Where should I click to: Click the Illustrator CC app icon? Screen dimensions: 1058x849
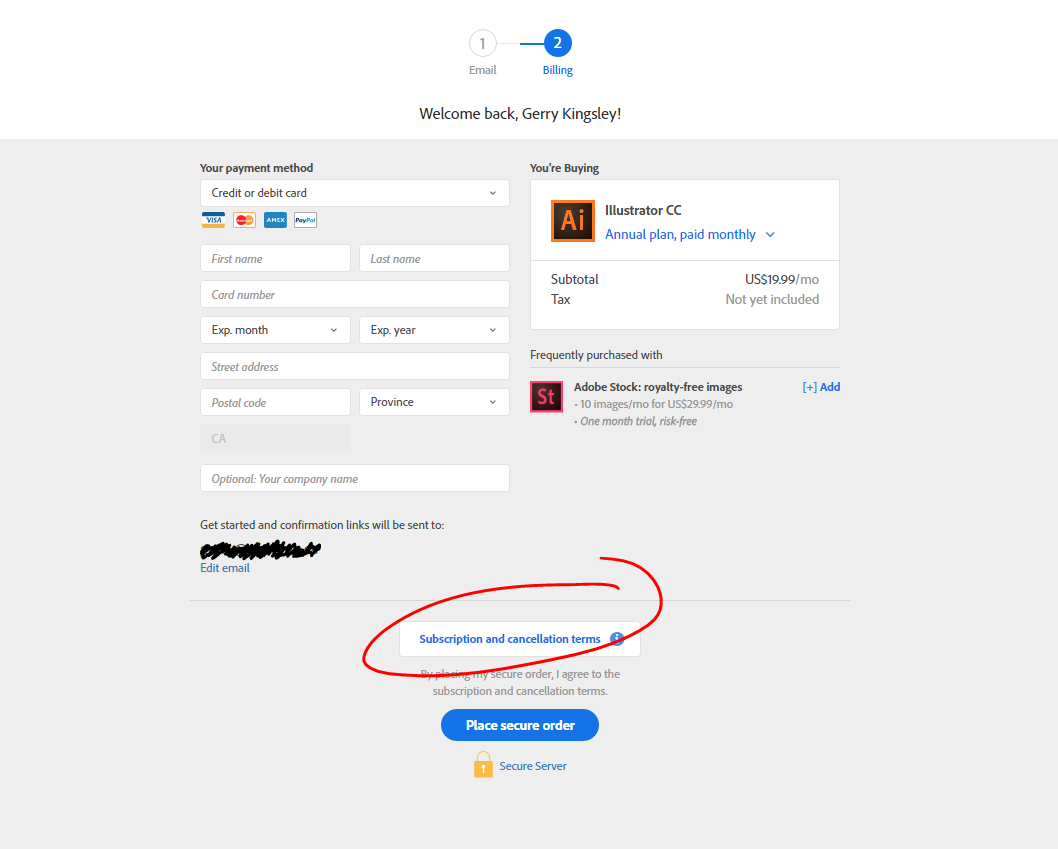click(x=573, y=220)
